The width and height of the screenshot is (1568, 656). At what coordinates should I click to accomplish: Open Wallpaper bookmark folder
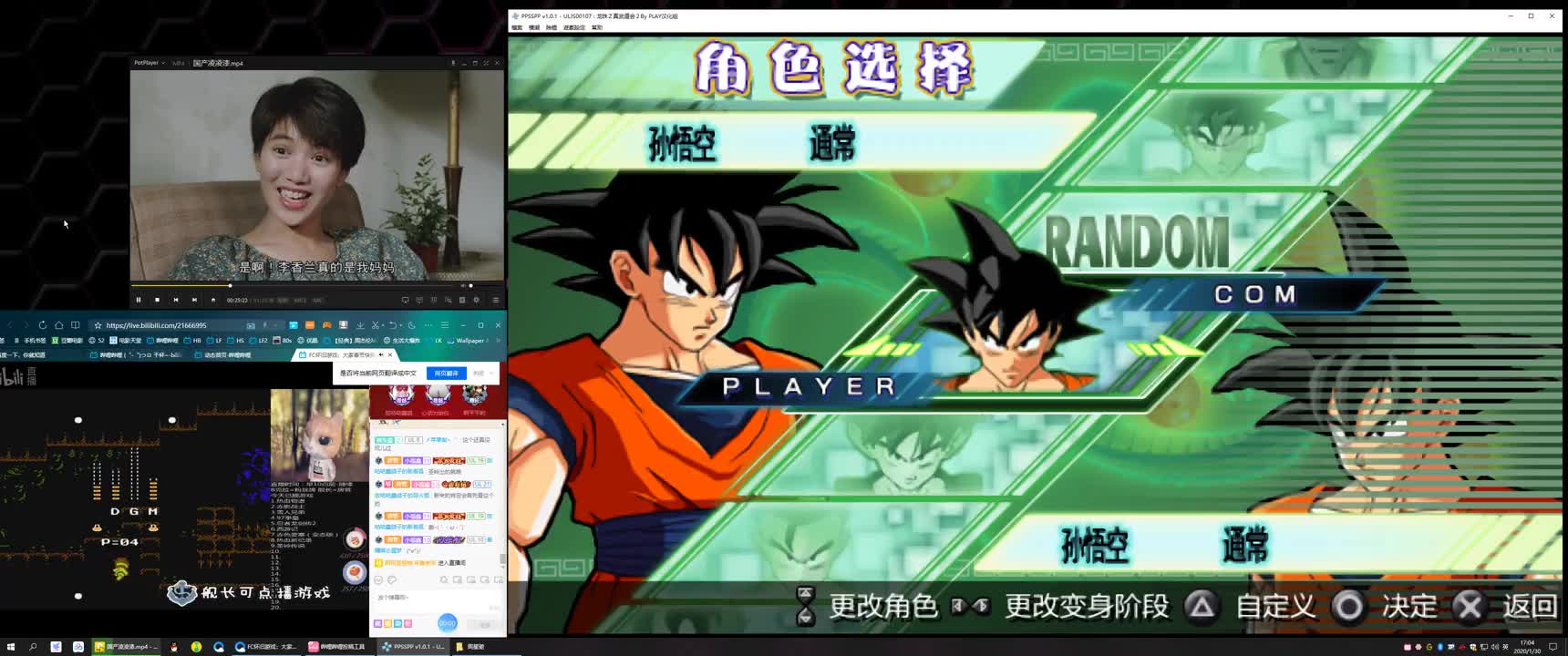(x=465, y=341)
